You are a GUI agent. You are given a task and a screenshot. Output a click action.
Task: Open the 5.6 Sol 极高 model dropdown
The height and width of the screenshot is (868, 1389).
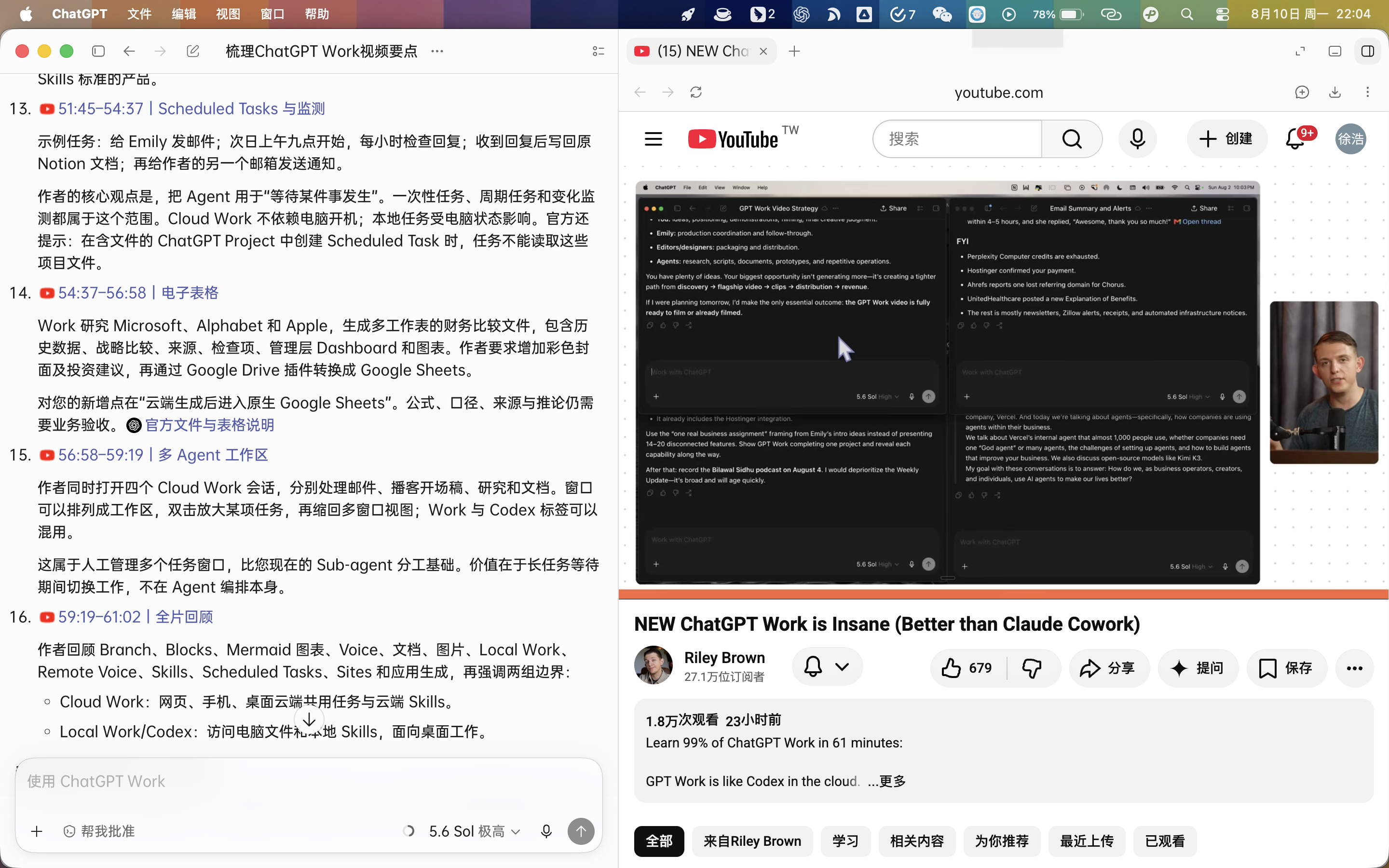tap(474, 831)
